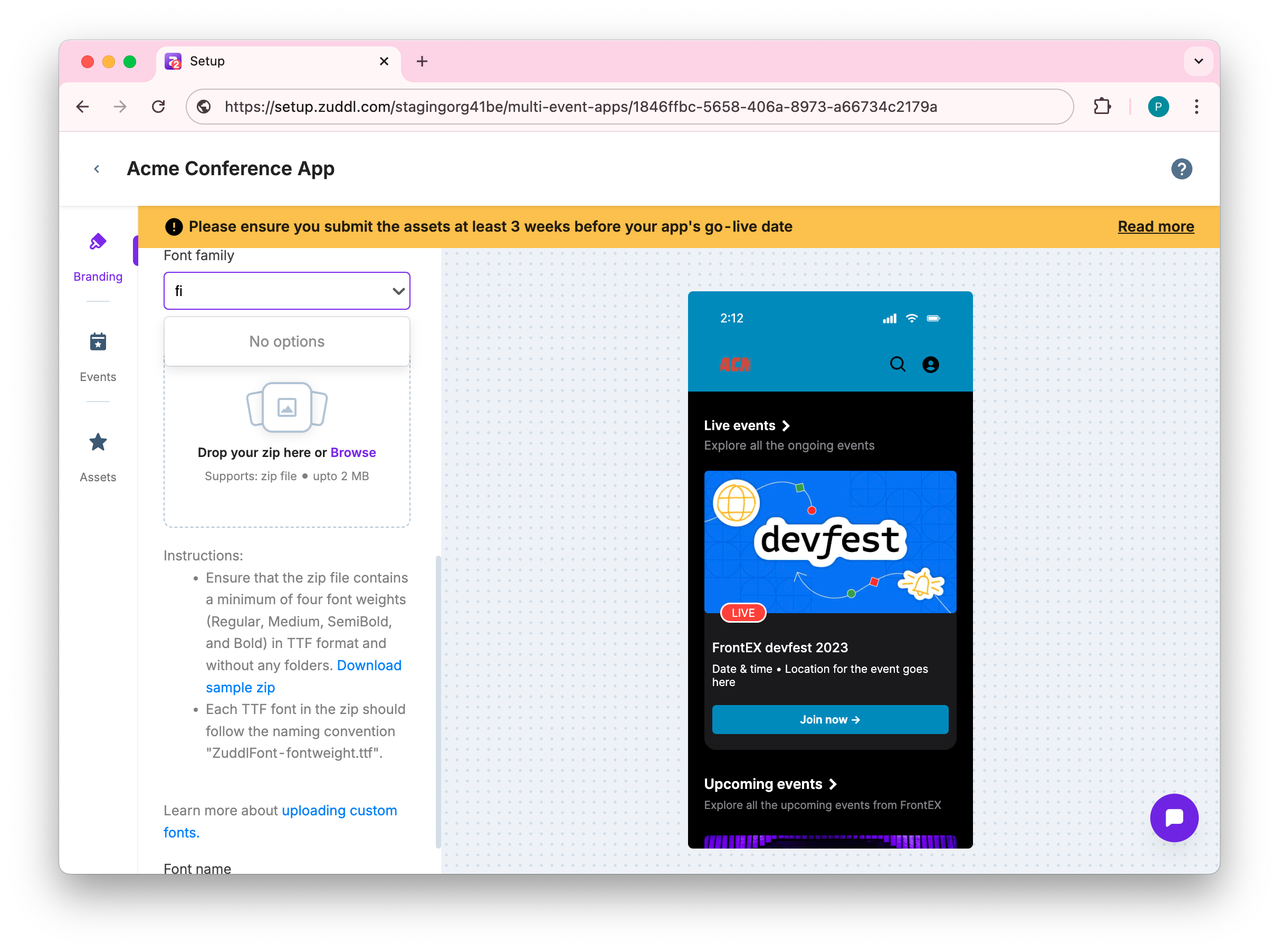
Task: Open the Assets star icon in sidebar
Action: (x=98, y=442)
